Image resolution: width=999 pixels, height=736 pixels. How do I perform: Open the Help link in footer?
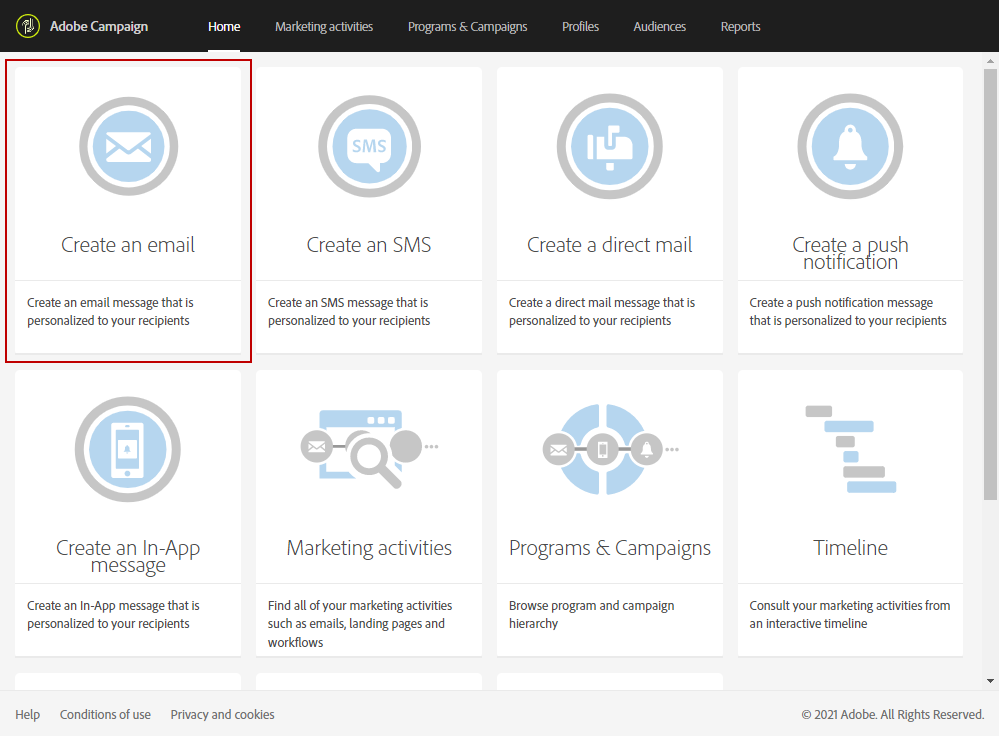point(27,714)
